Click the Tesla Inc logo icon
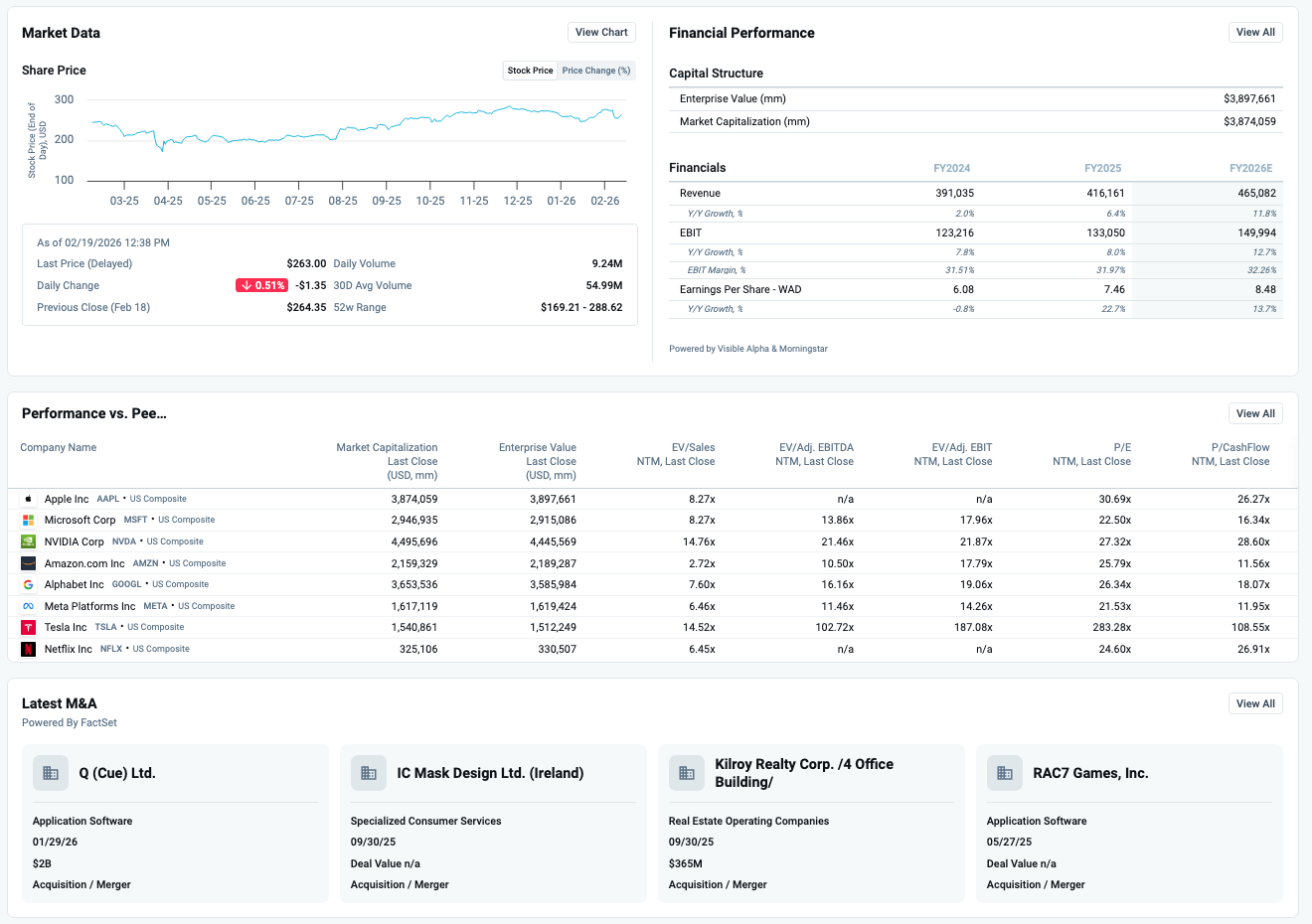Screen dimensions: 1312x924 [x=29, y=628]
